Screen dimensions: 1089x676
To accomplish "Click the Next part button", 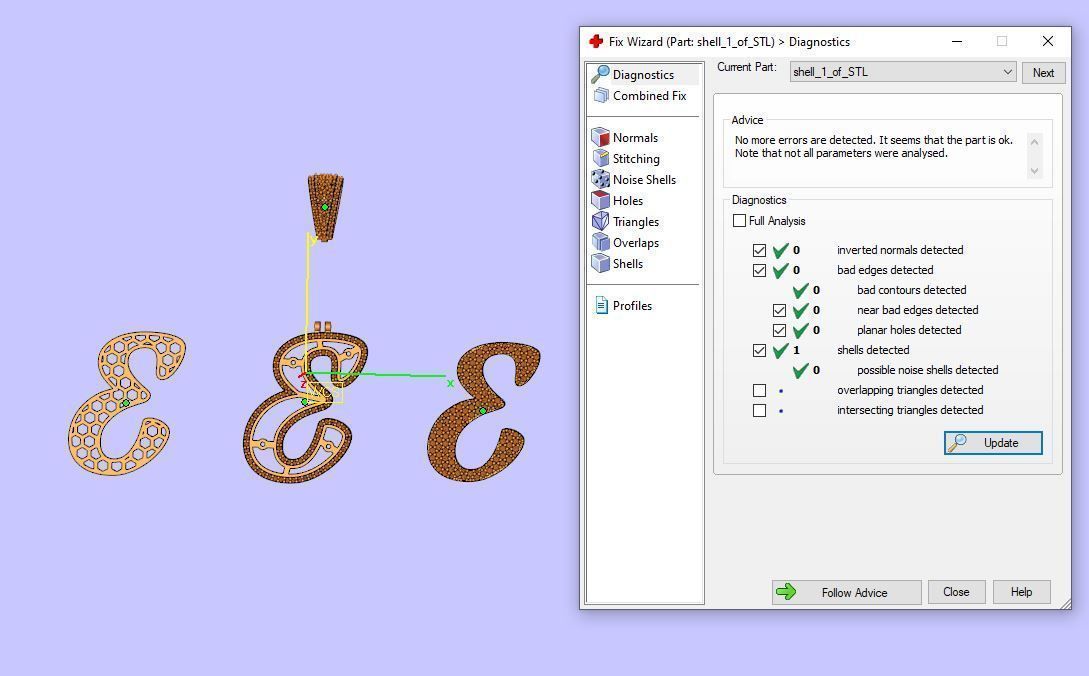I will click(x=1043, y=72).
